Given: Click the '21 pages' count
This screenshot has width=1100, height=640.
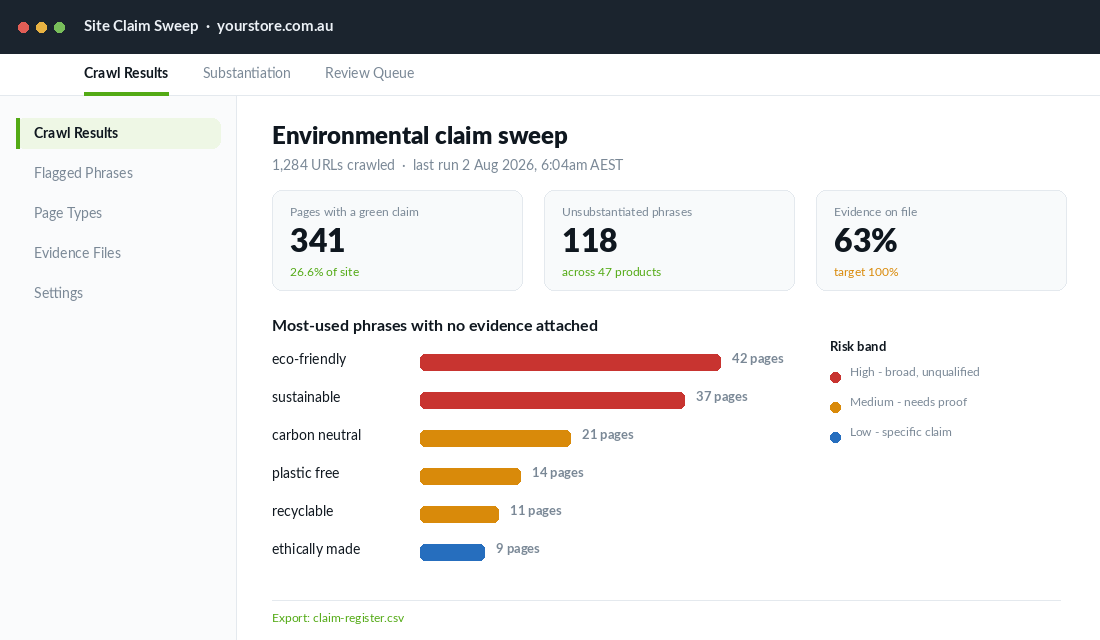Looking at the screenshot, I should pos(608,434).
